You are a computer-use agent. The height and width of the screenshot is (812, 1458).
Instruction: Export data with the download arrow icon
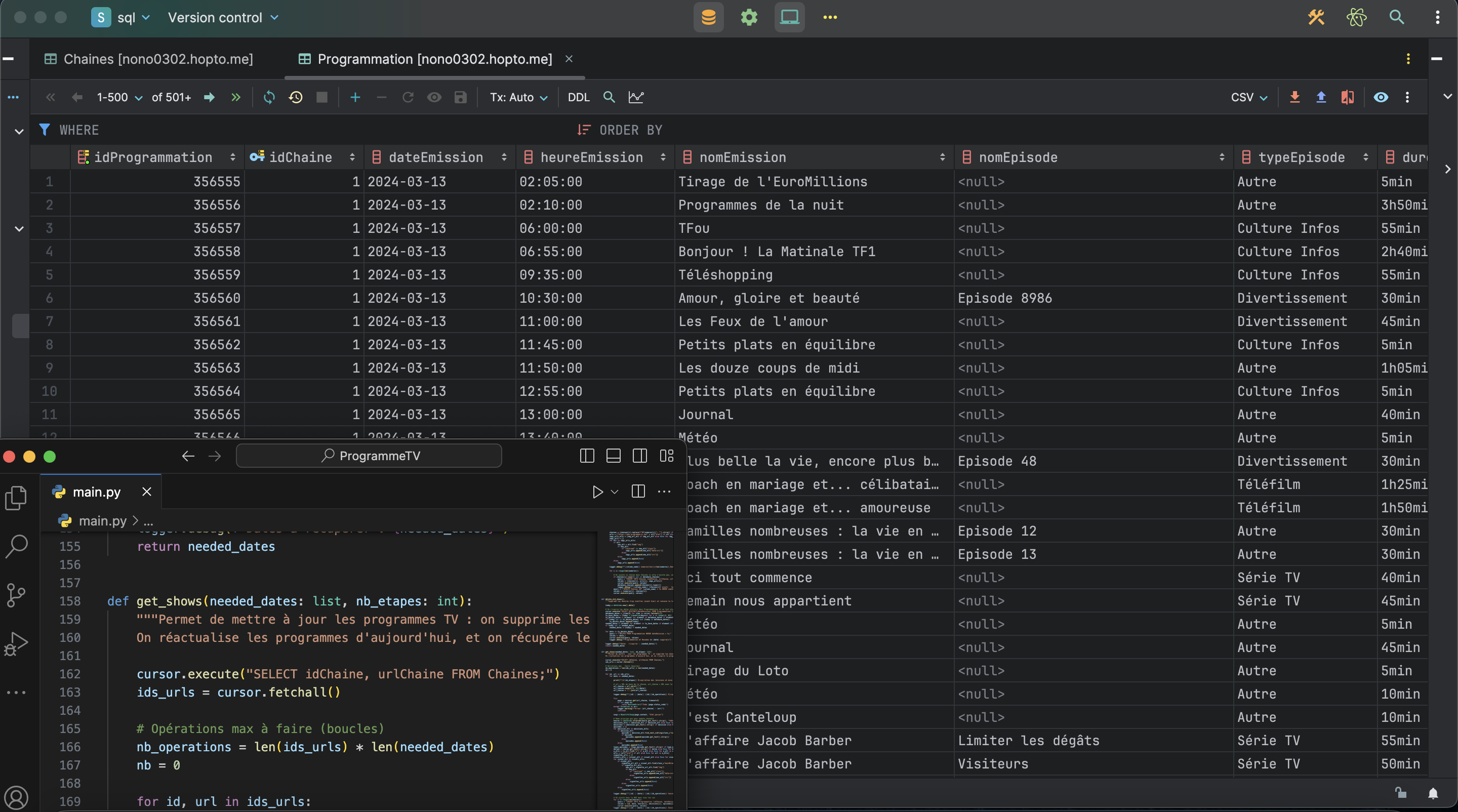tap(1294, 97)
